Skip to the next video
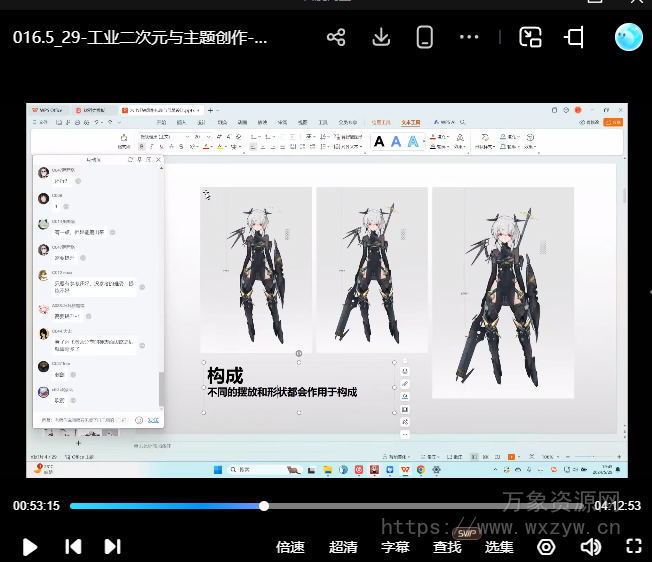This screenshot has width=652, height=562. 113,547
